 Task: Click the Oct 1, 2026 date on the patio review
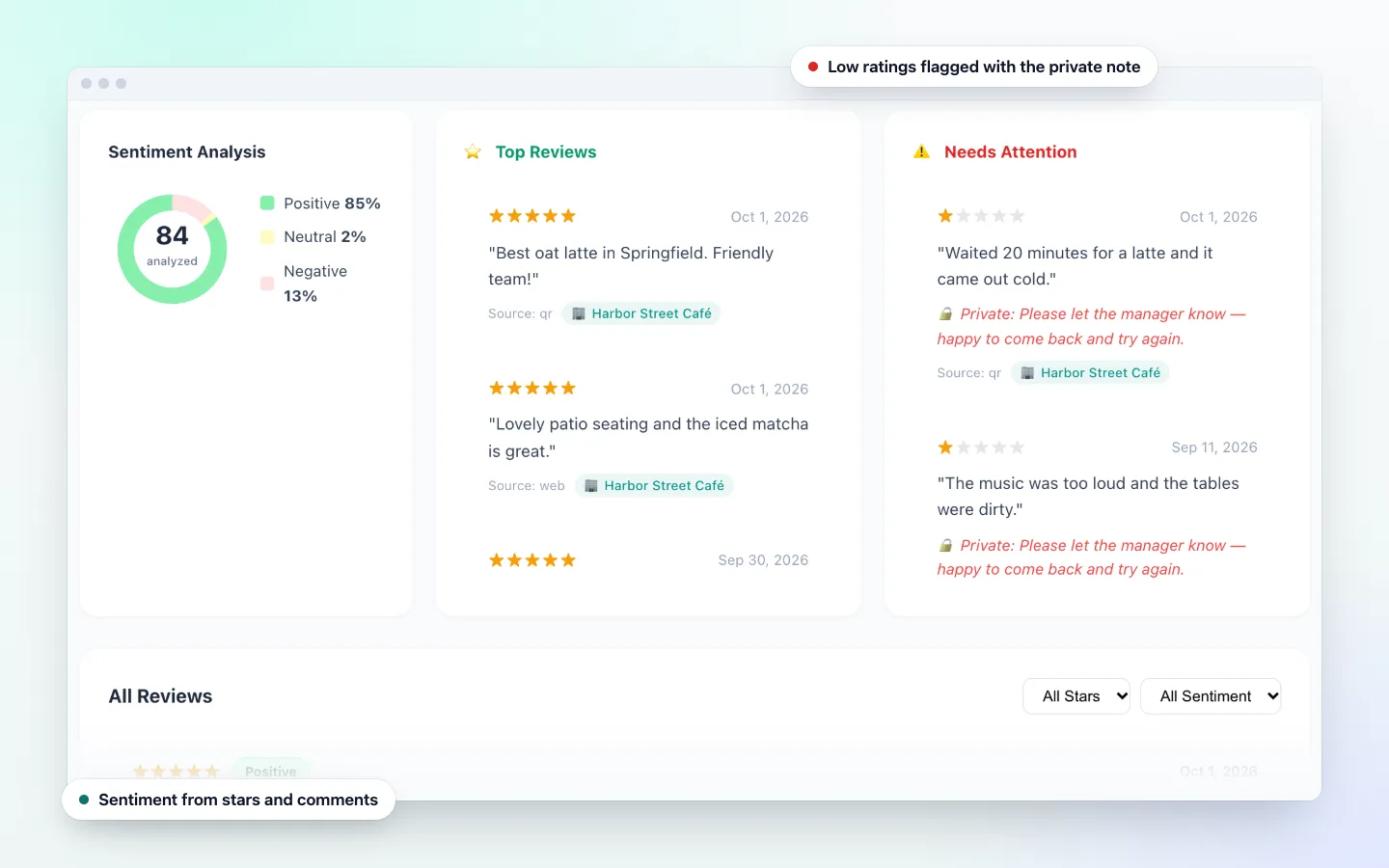pyautogui.click(x=770, y=390)
